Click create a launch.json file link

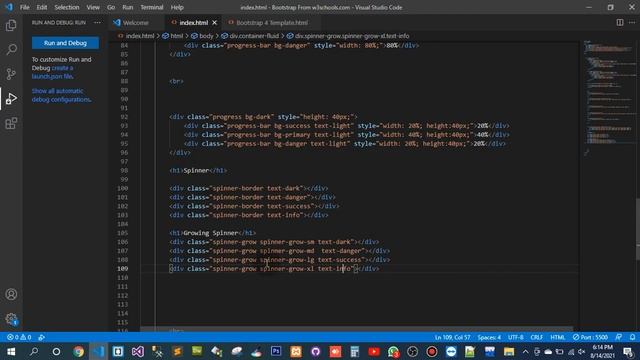[x=53, y=72]
